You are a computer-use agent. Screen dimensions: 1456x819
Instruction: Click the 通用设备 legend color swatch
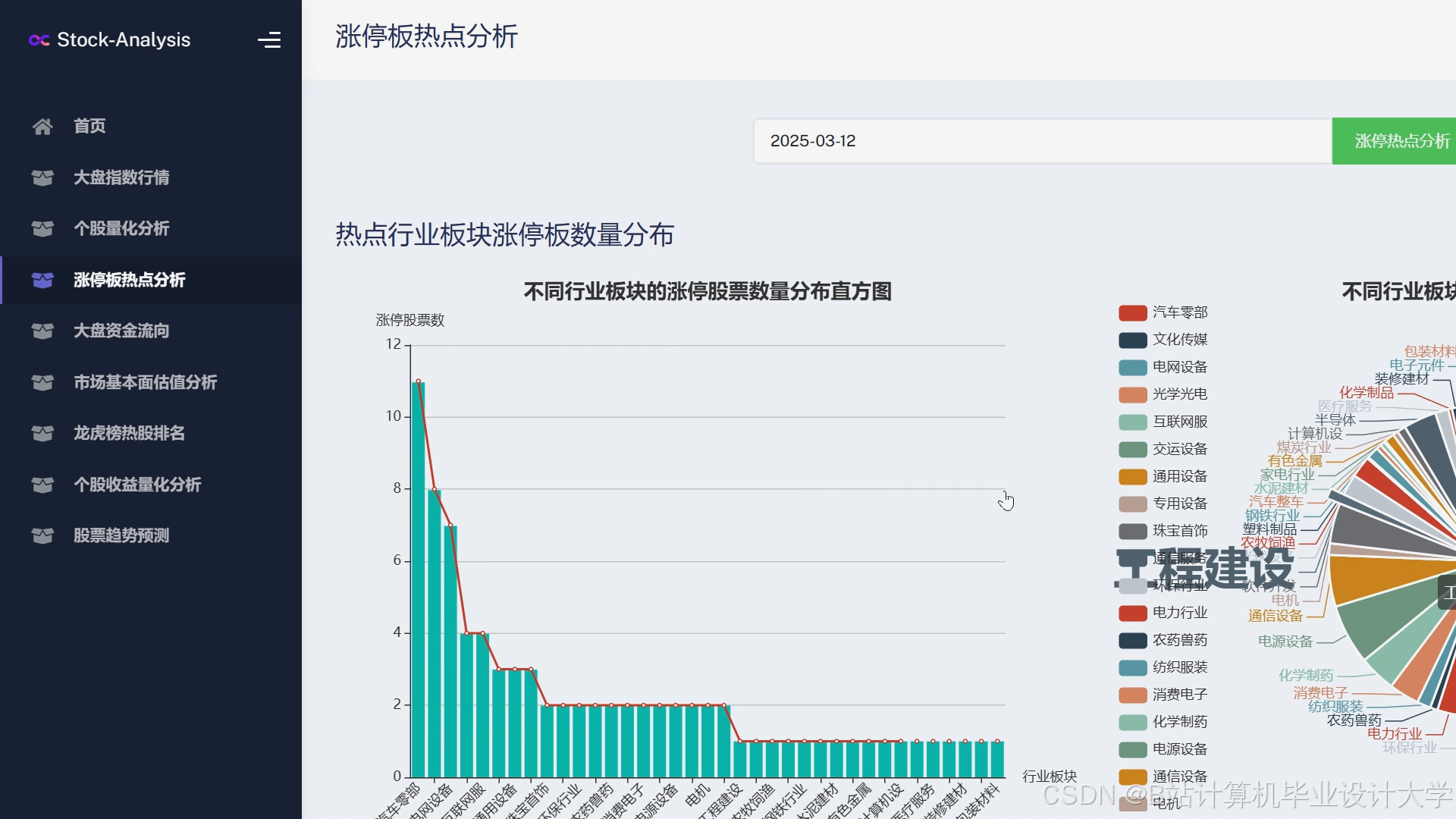point(1131,476)
